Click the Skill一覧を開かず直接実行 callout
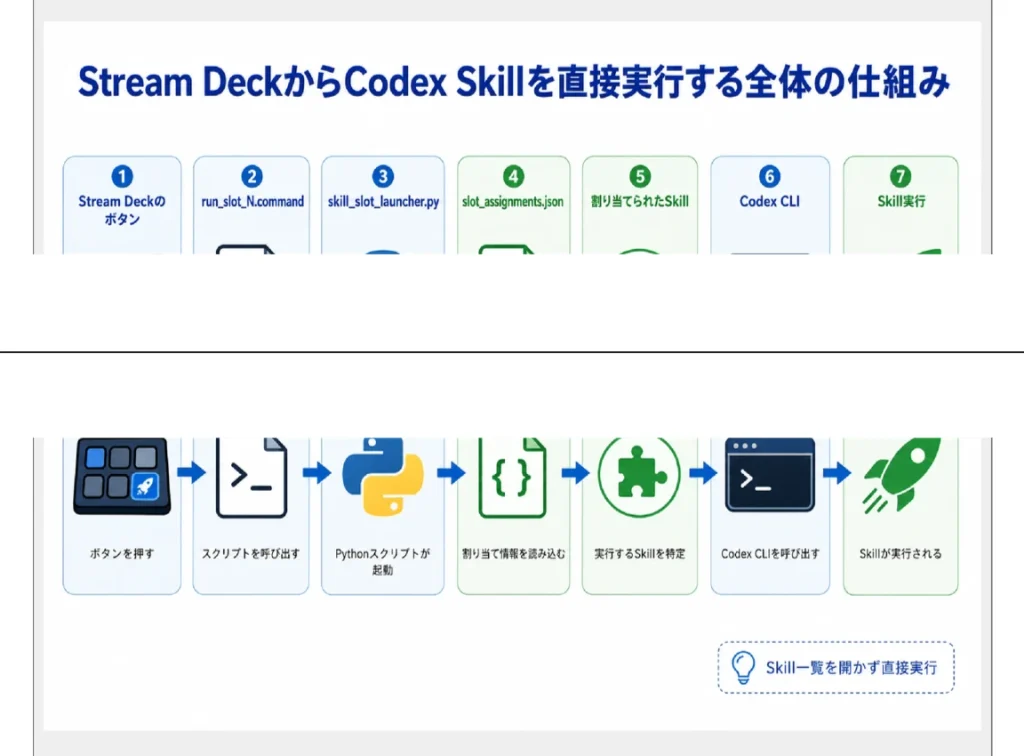The width and height of the screenshot is (1024, 756). click(x=836, y=667)
